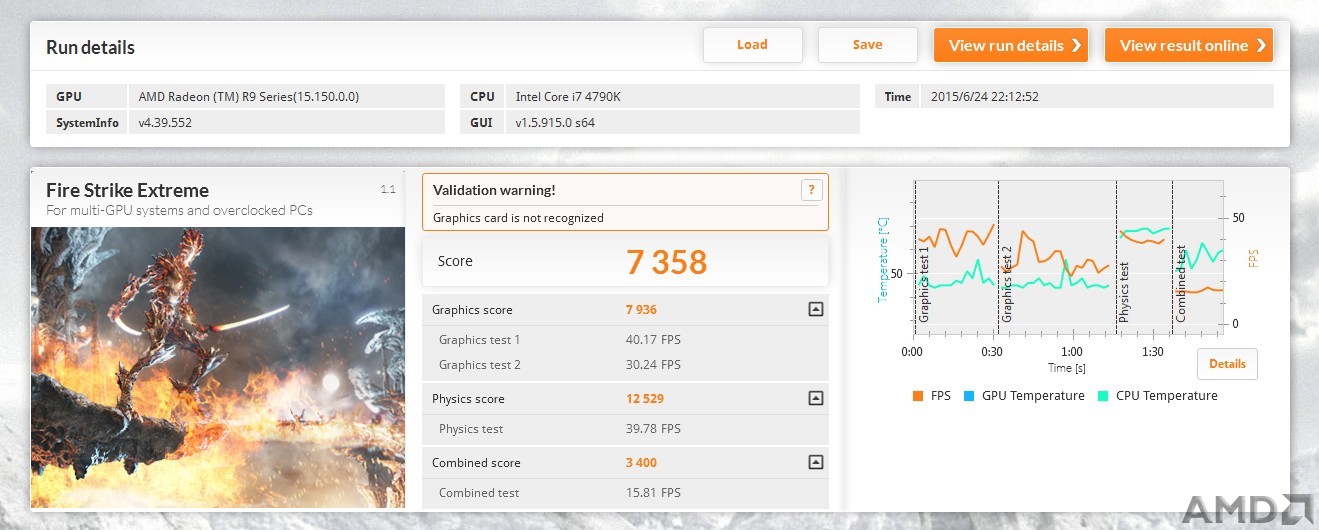Viewport: 1319px width, 530px height.
Task: Select the Physics score value 12 529
Action: point(644,399)
